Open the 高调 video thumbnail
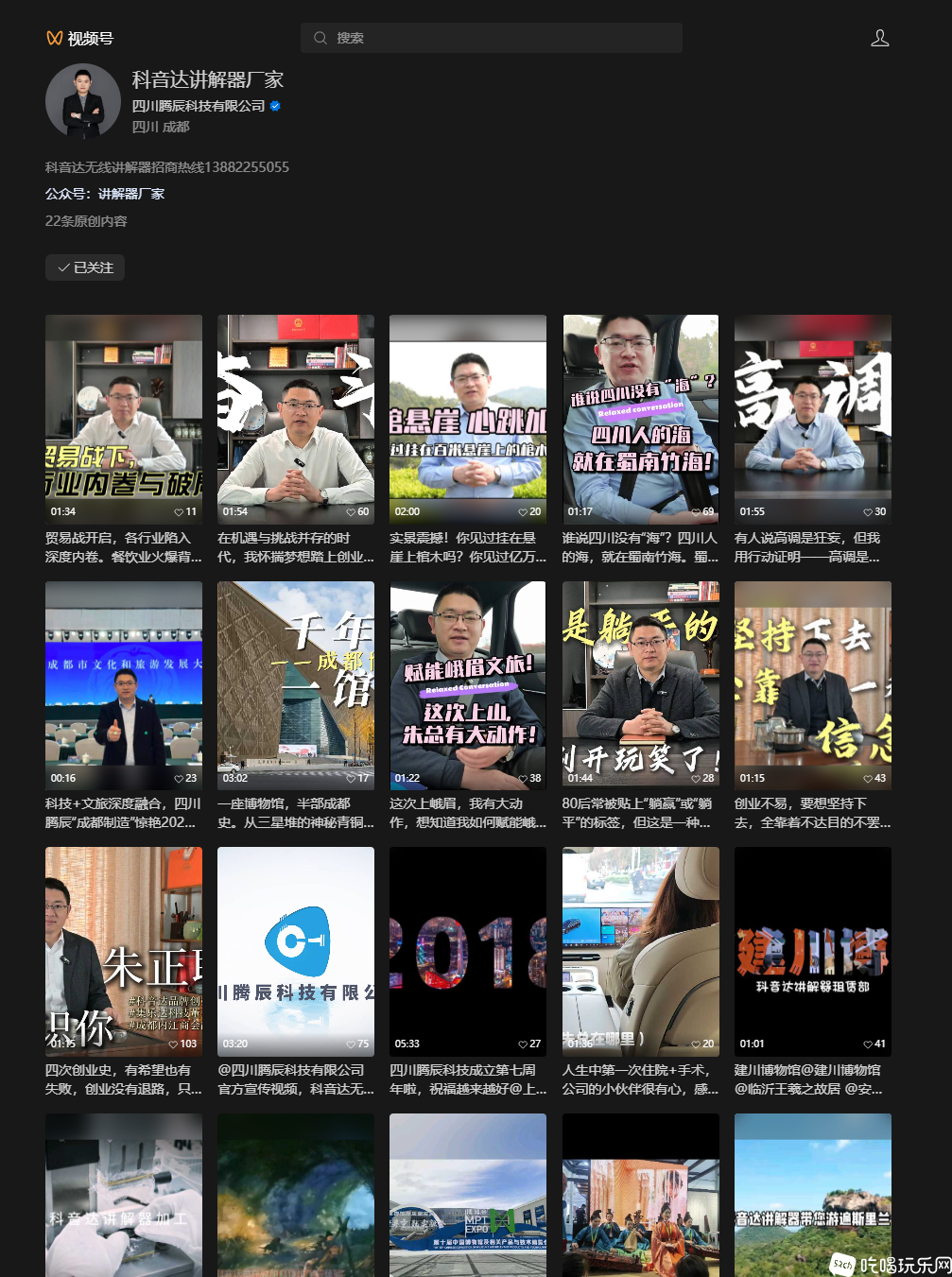The image size is (952, 1277). point(813,419)
